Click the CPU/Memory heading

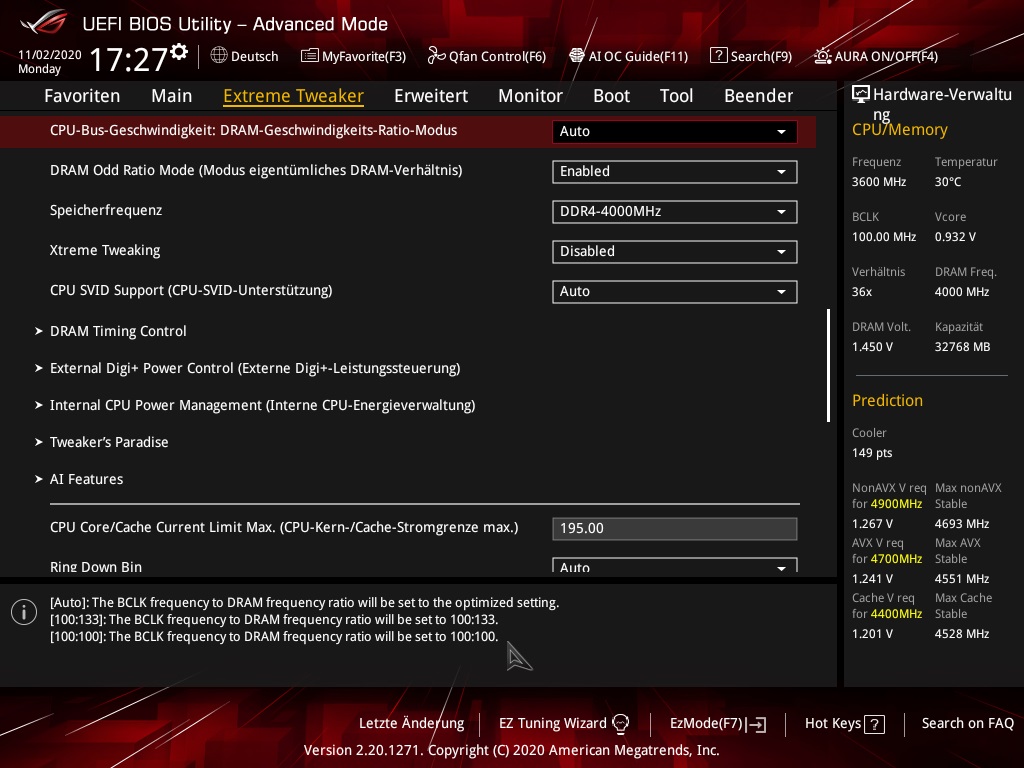899,129
